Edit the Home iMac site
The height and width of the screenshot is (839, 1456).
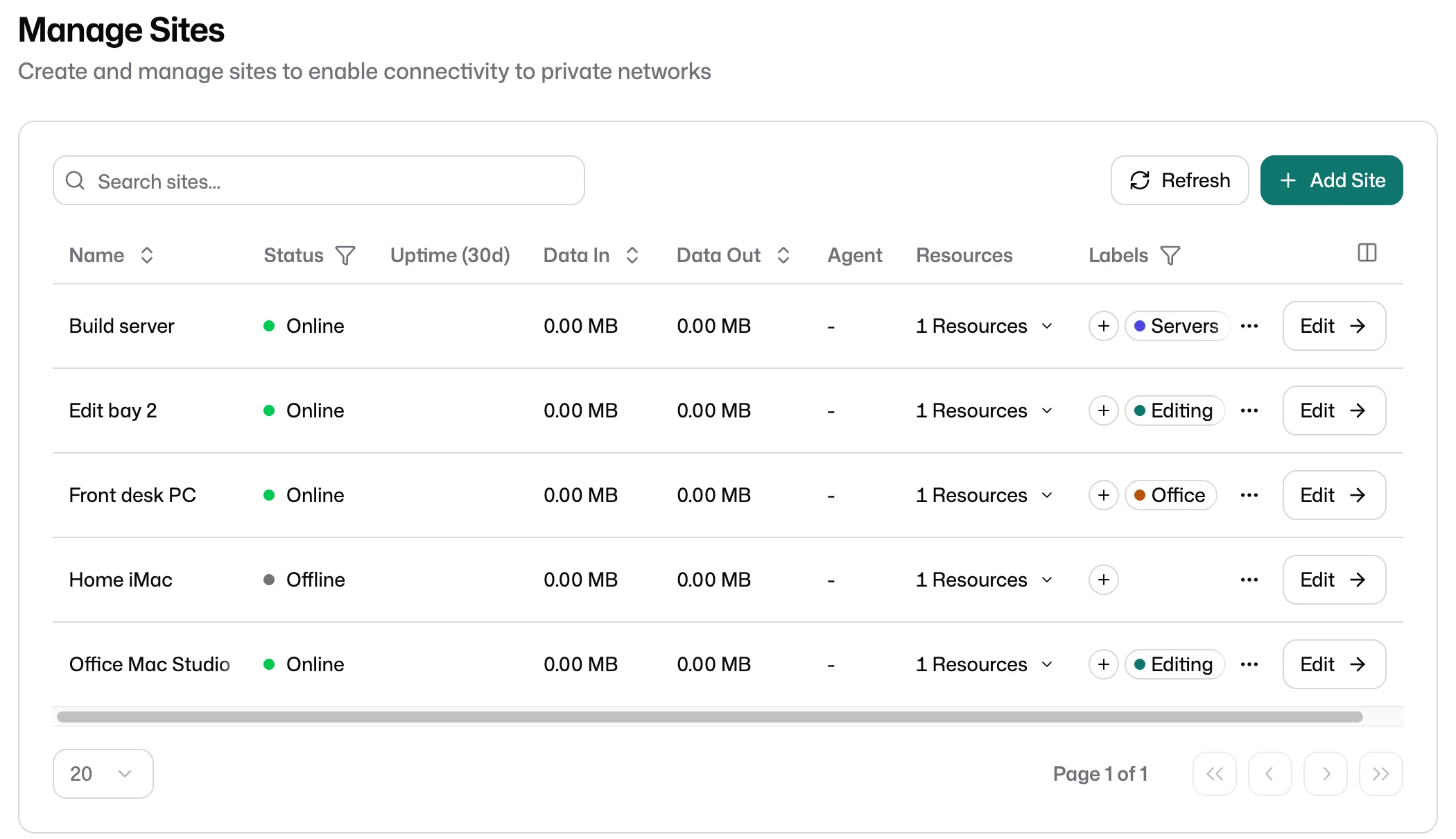click(1334, 580)
